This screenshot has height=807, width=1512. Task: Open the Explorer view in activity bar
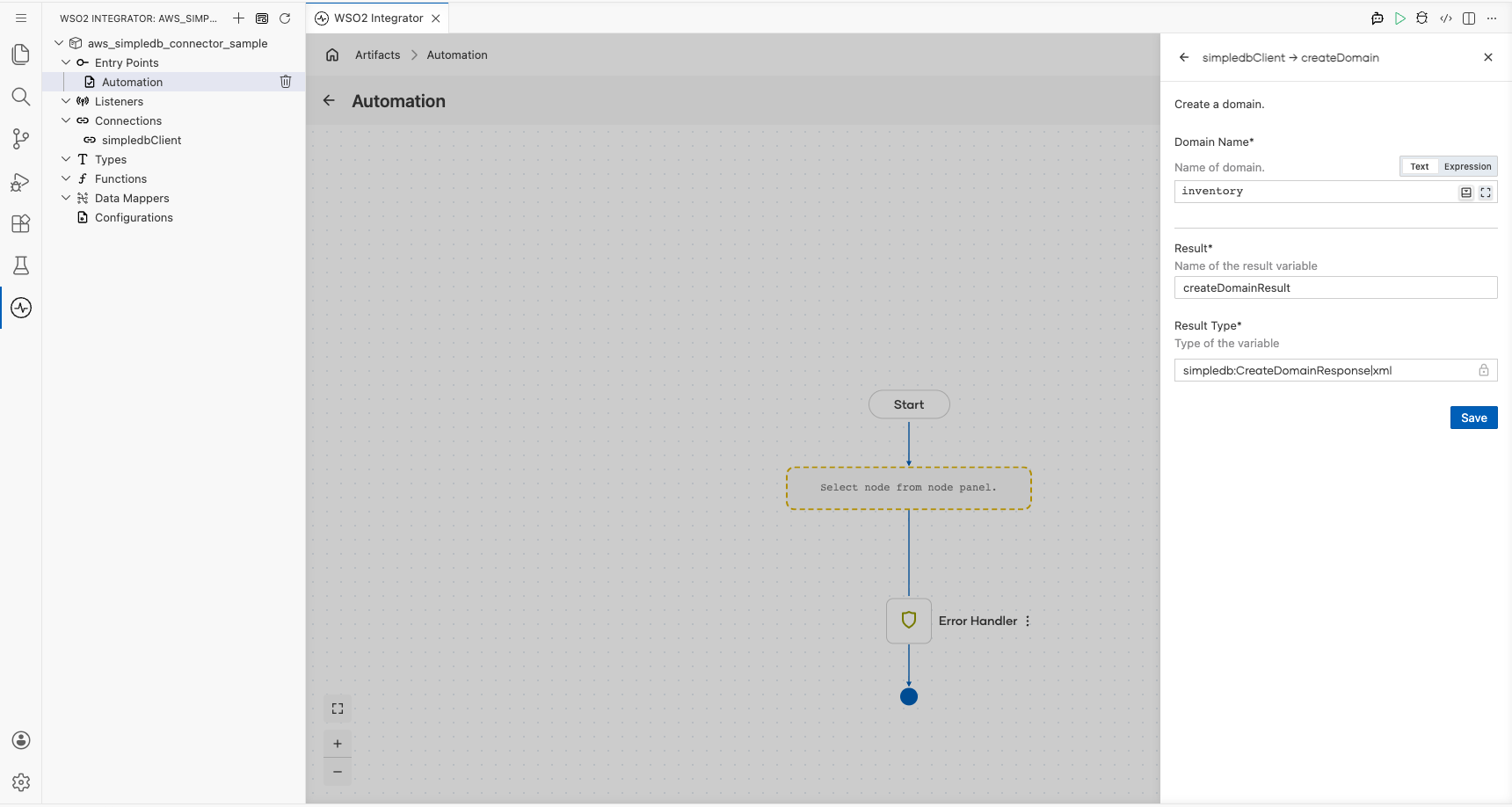click(21, 55)
